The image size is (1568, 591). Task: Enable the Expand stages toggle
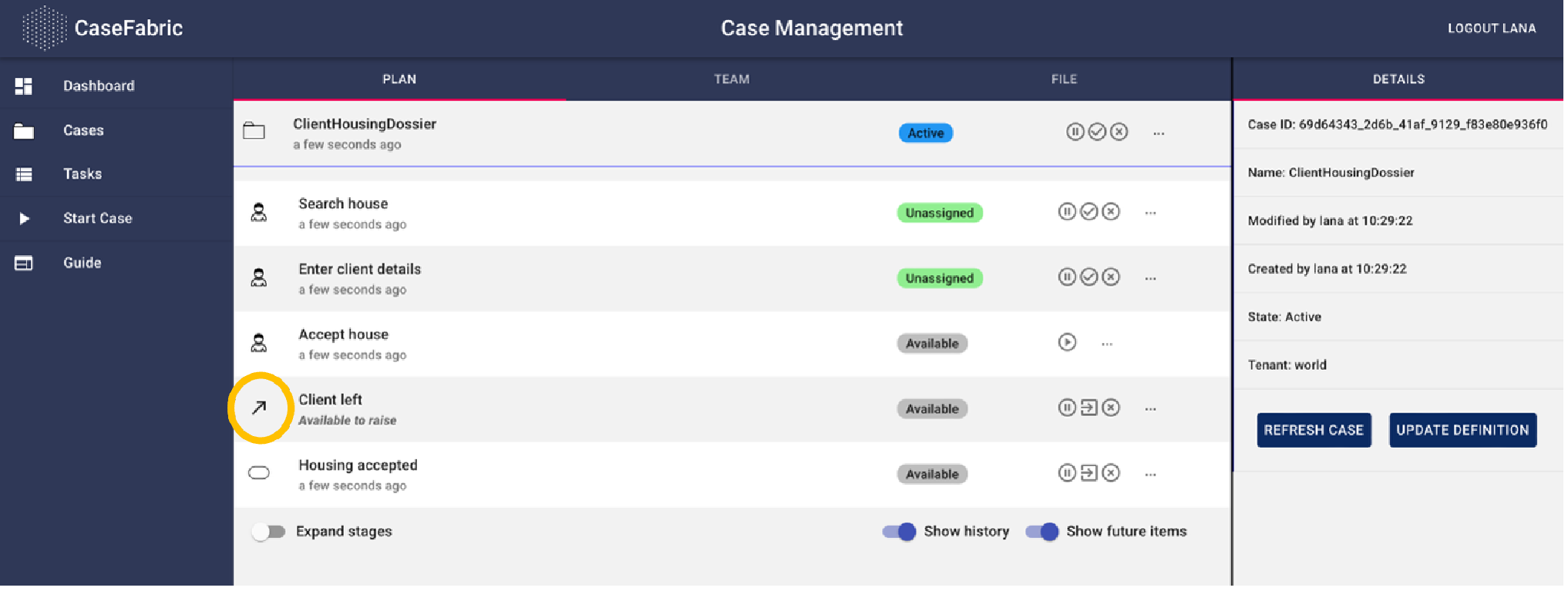(269, 532)
